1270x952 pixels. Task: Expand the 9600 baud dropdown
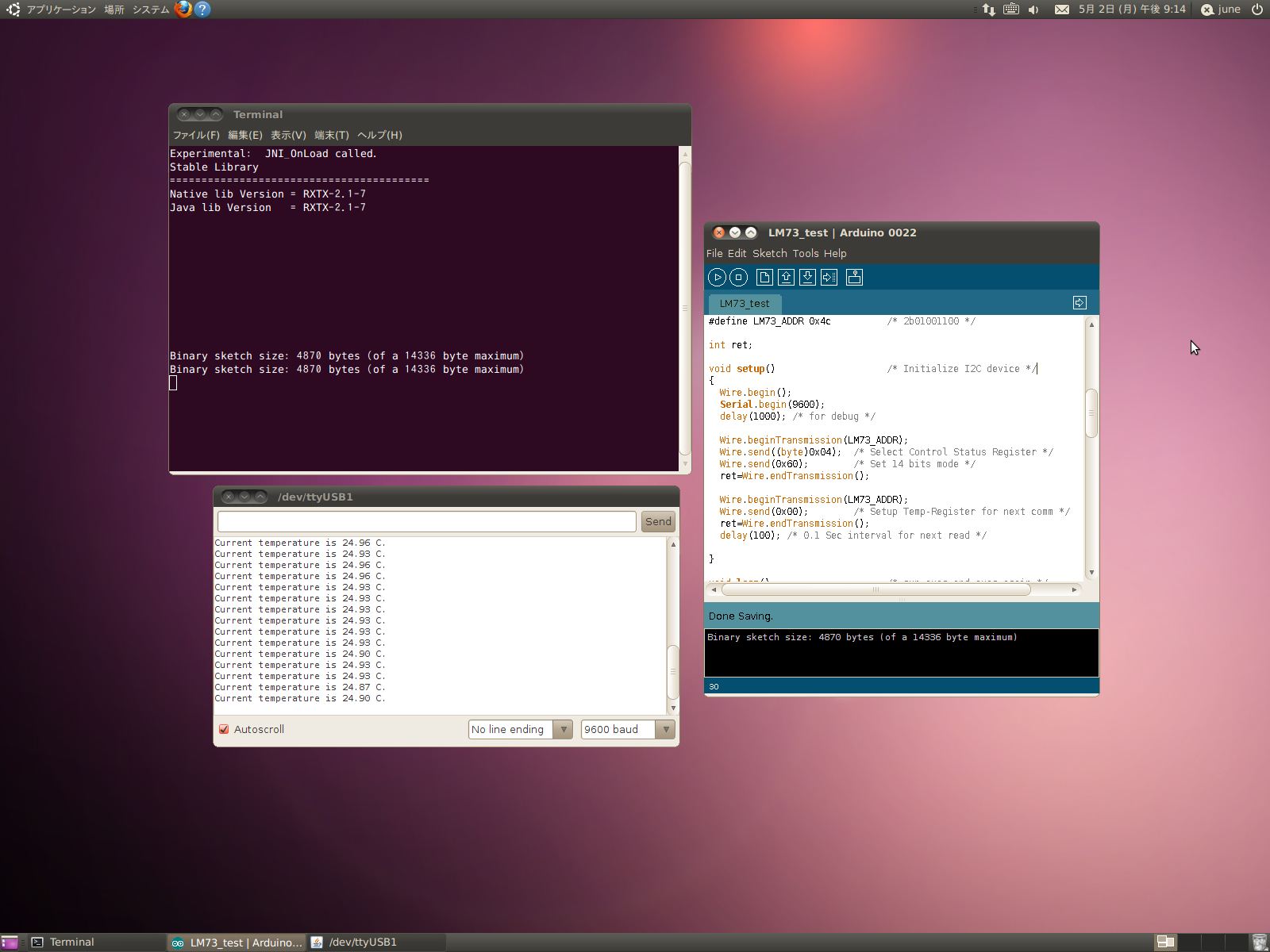pyautogui.click(x=627, y=729)
